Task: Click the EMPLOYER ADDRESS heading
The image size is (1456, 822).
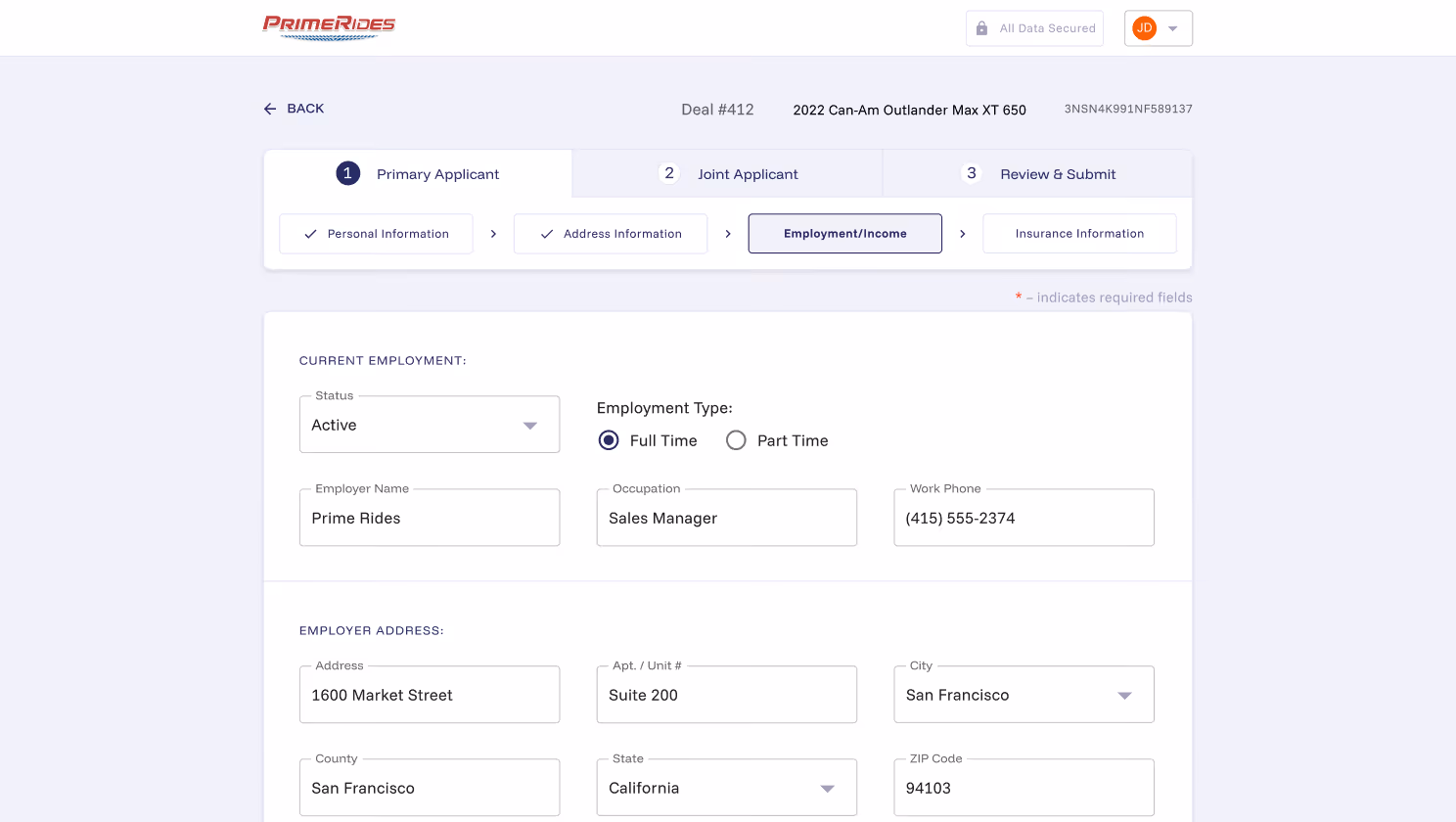Action: click(x=372, y=631)
